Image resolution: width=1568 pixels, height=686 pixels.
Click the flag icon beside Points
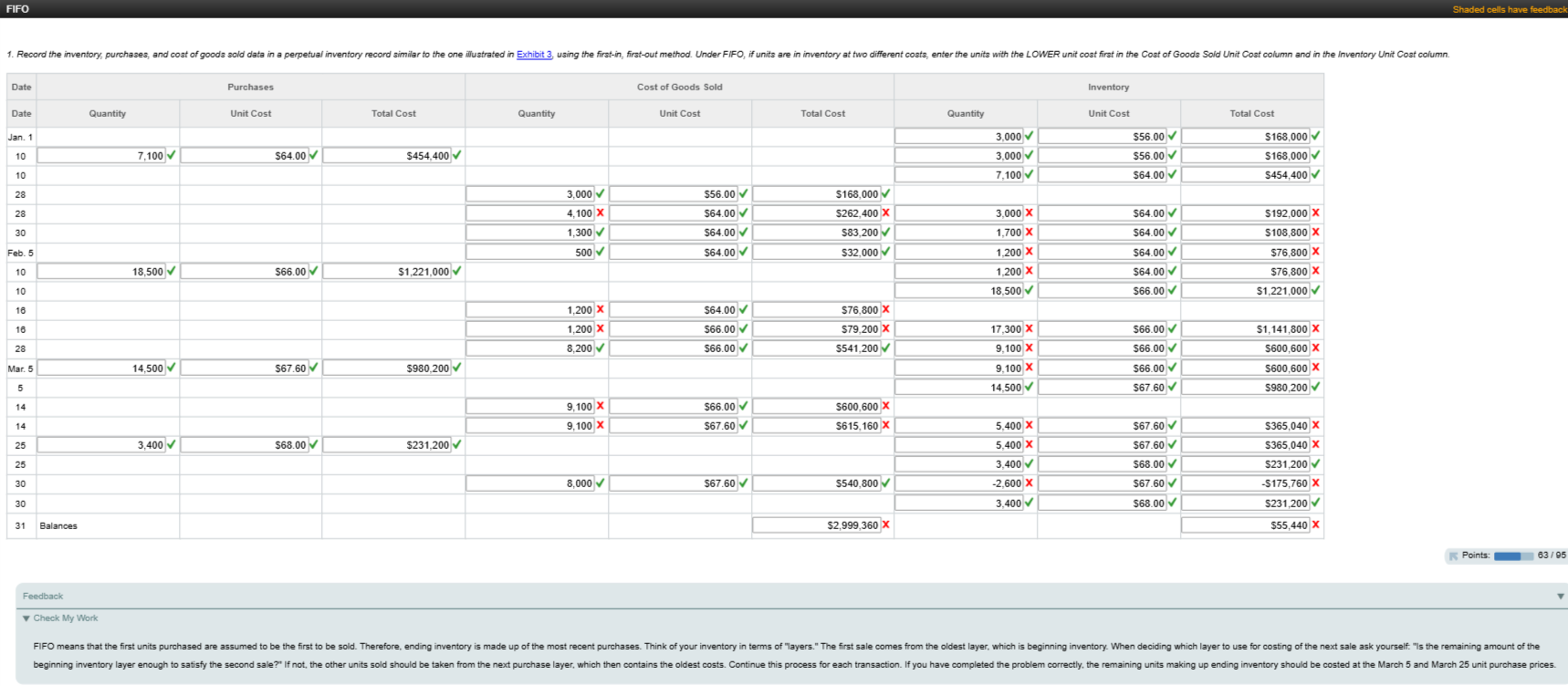pyautogui.click(x=1453, y=556)
